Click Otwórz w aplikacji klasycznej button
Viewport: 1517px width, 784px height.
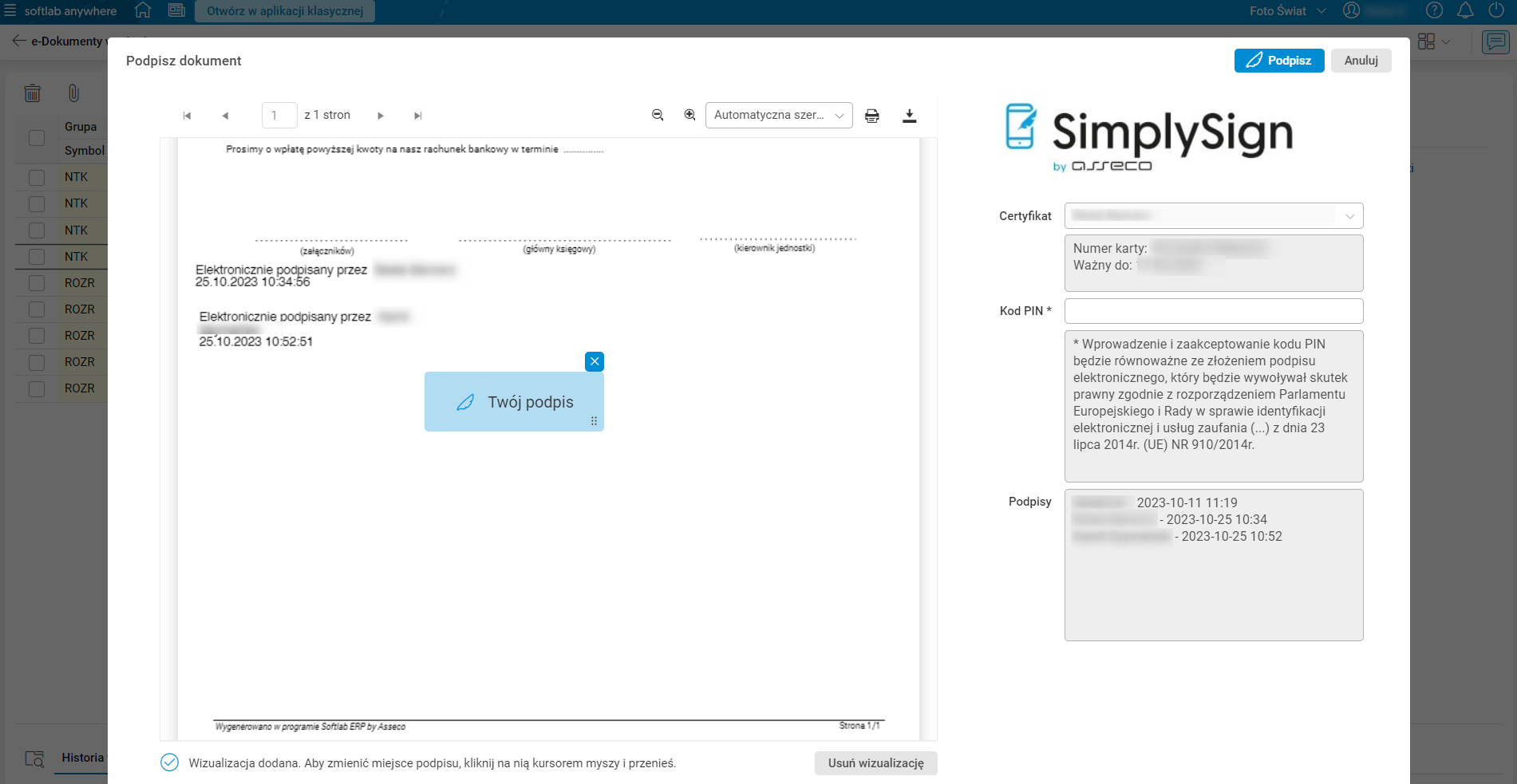[x=285, y=11]
